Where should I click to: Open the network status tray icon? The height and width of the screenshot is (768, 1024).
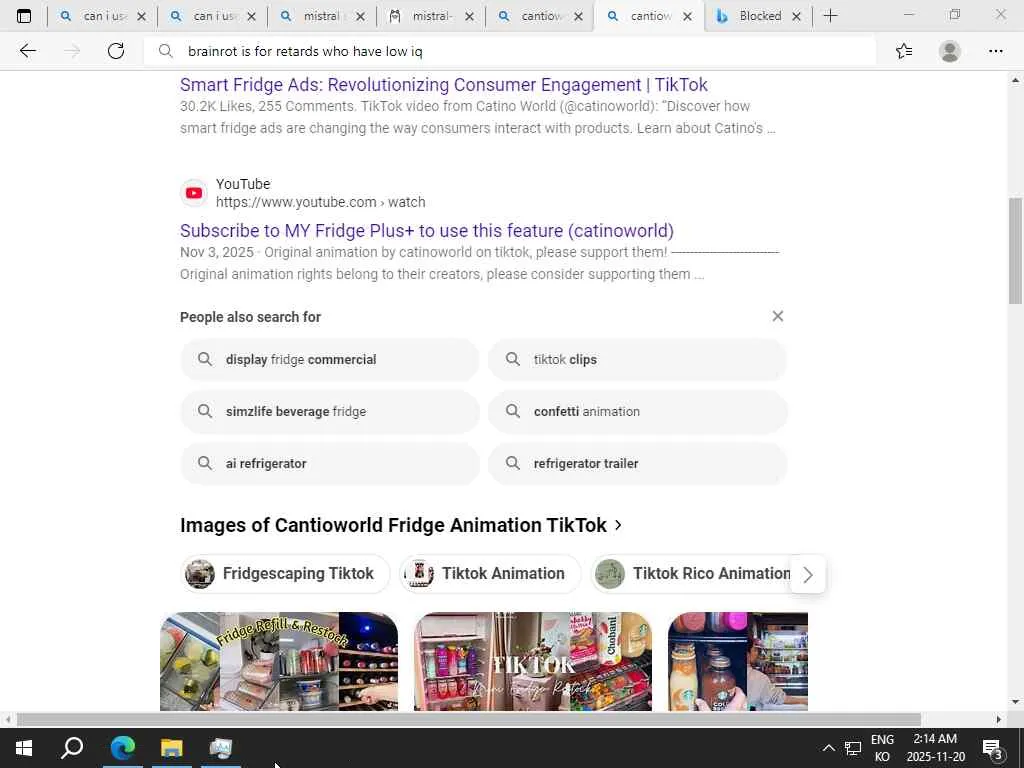853,748
